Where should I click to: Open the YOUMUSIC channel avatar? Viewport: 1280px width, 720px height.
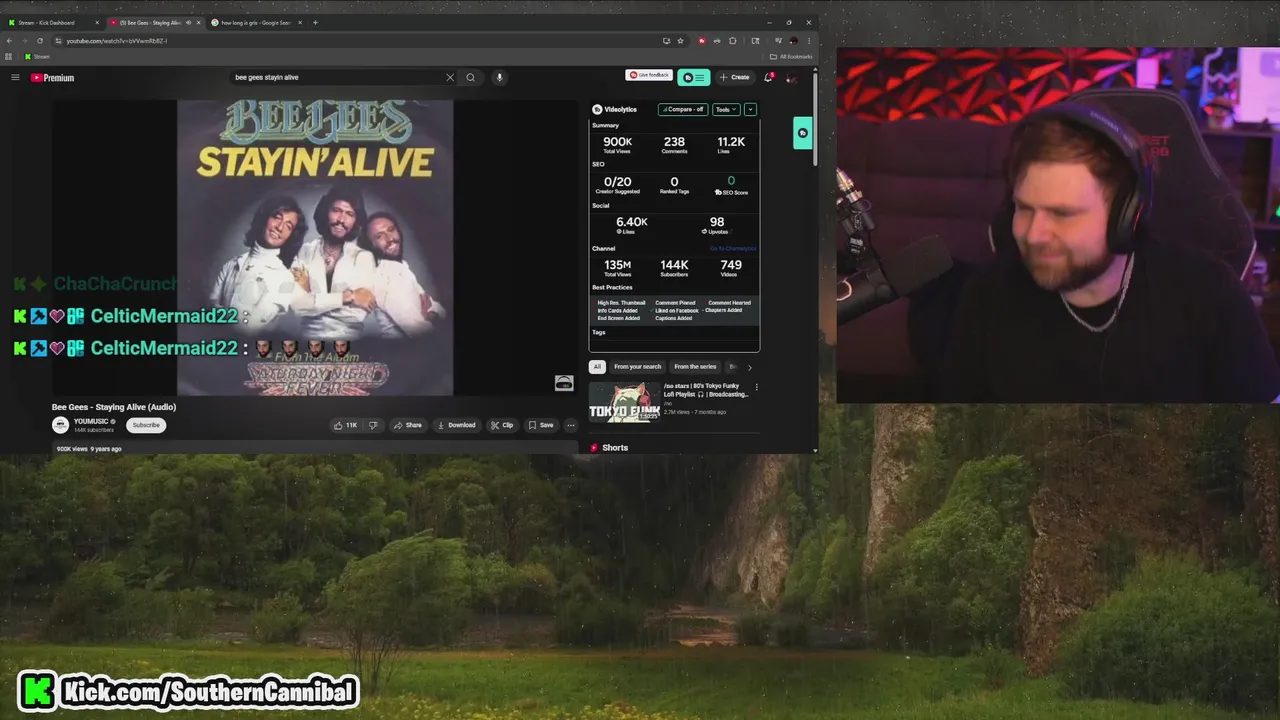60,425
